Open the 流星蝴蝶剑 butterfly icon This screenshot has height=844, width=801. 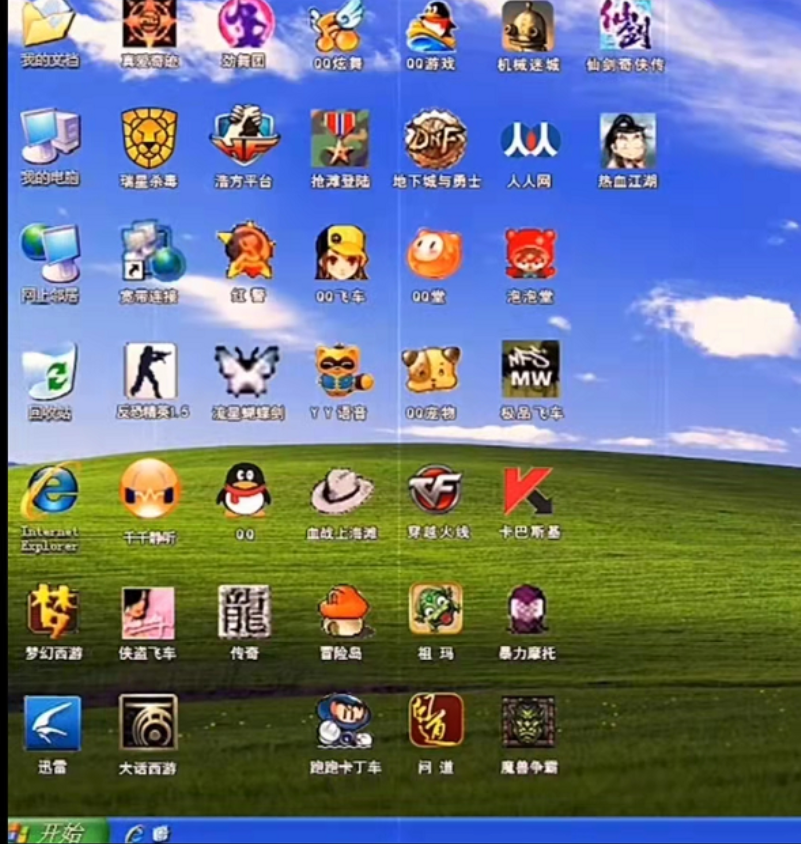[x=247, y=371]
